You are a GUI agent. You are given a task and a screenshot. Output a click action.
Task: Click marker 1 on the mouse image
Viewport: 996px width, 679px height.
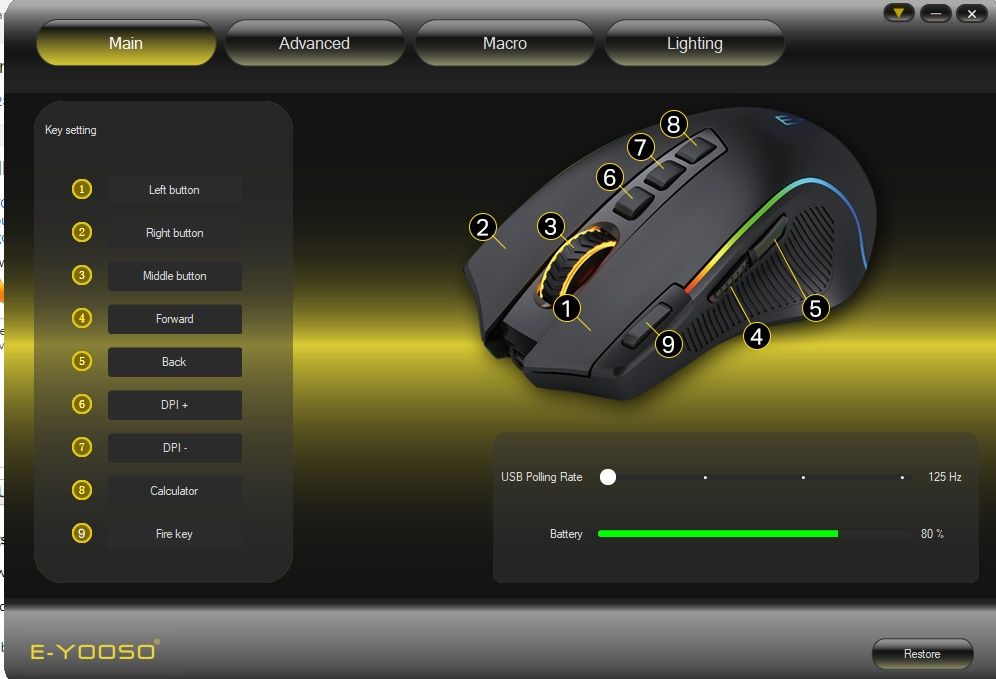567,309
